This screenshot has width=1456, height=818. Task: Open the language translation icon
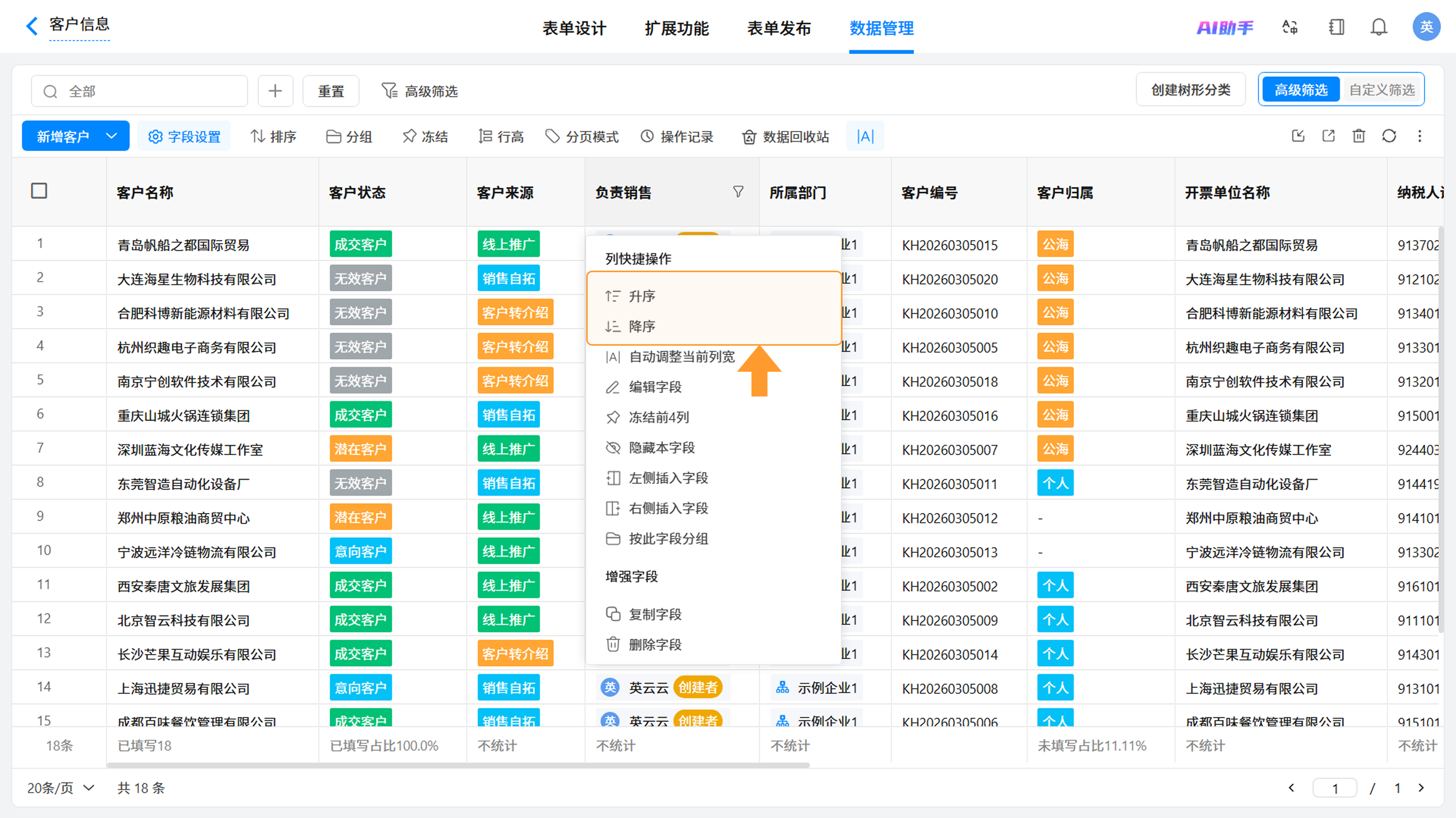[1290, 27]
